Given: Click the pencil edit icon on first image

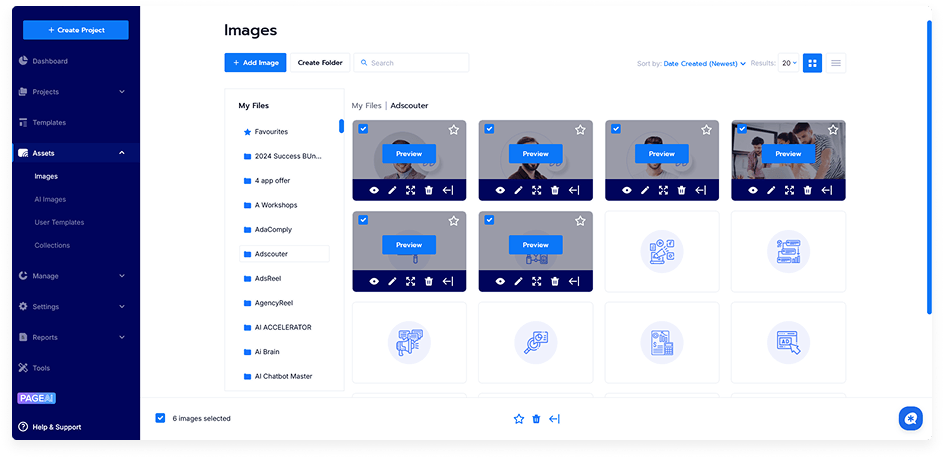Looking at the screenshot, I should pyautogui.click(x=392, y=190).
